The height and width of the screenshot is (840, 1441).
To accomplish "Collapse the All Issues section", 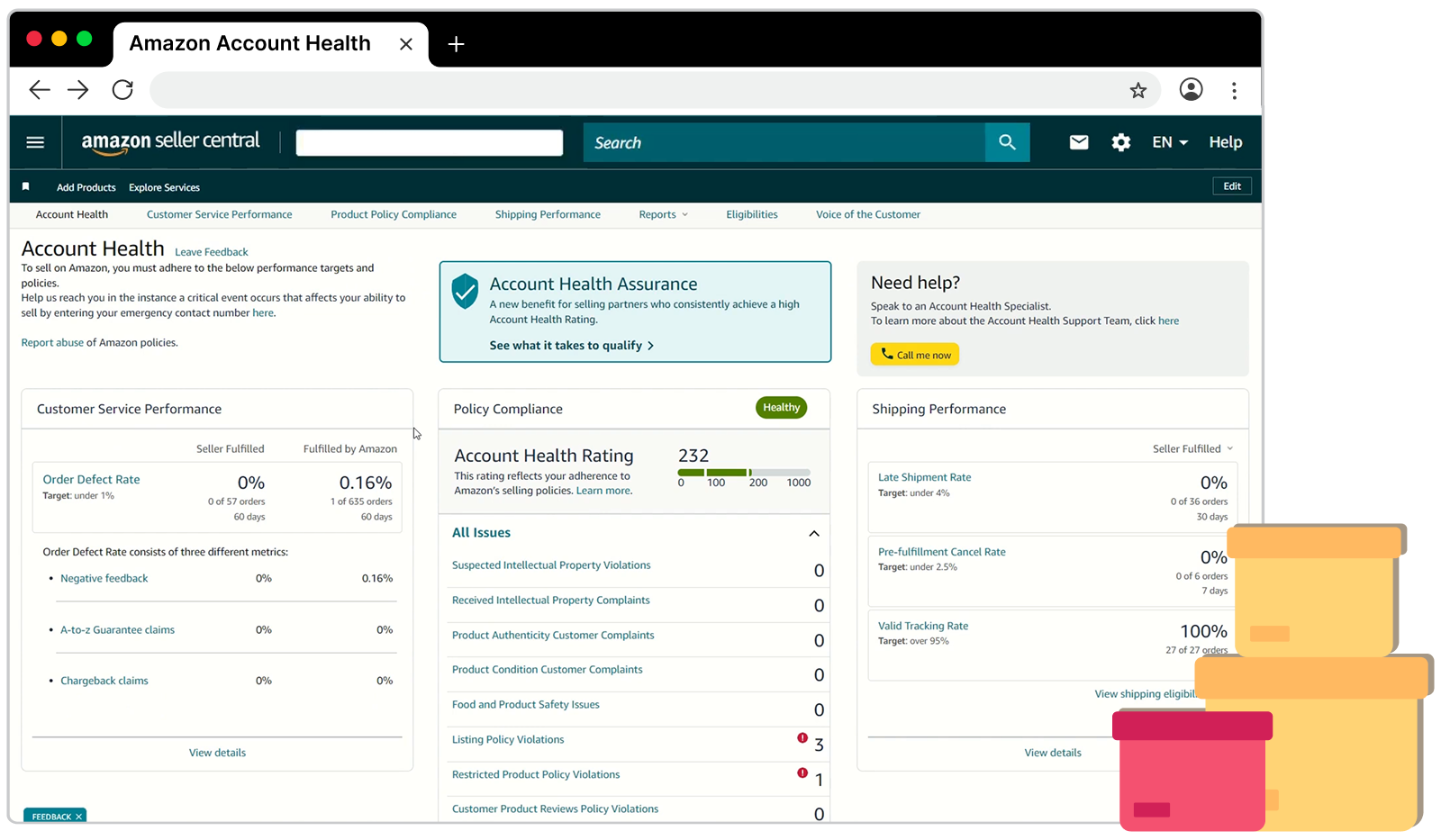I will [814, 533].
